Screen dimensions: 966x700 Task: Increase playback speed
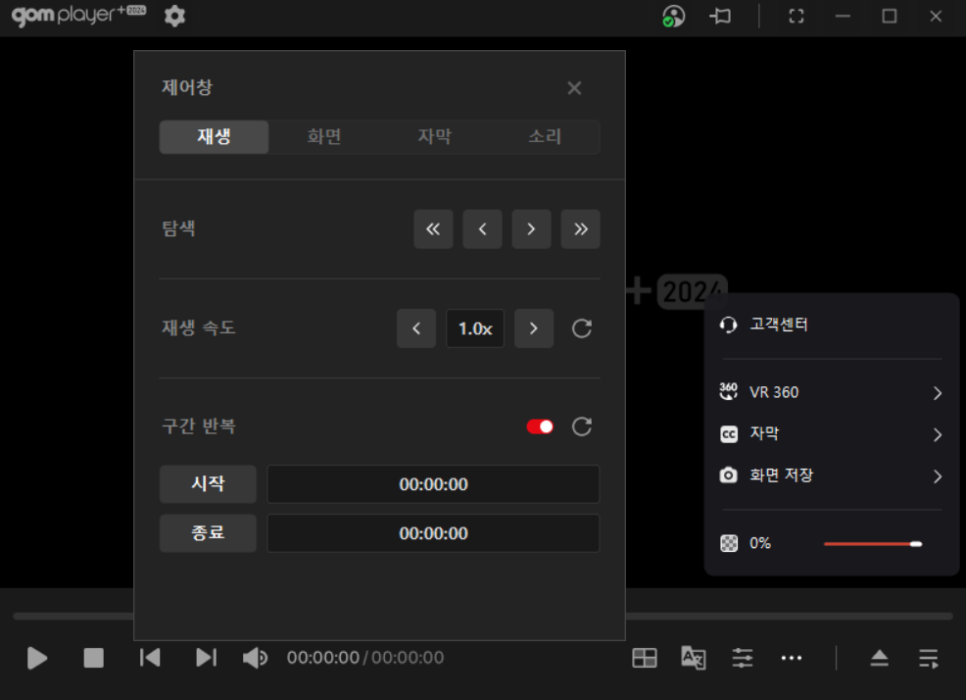pyautogui.click(x=534, y=328)
